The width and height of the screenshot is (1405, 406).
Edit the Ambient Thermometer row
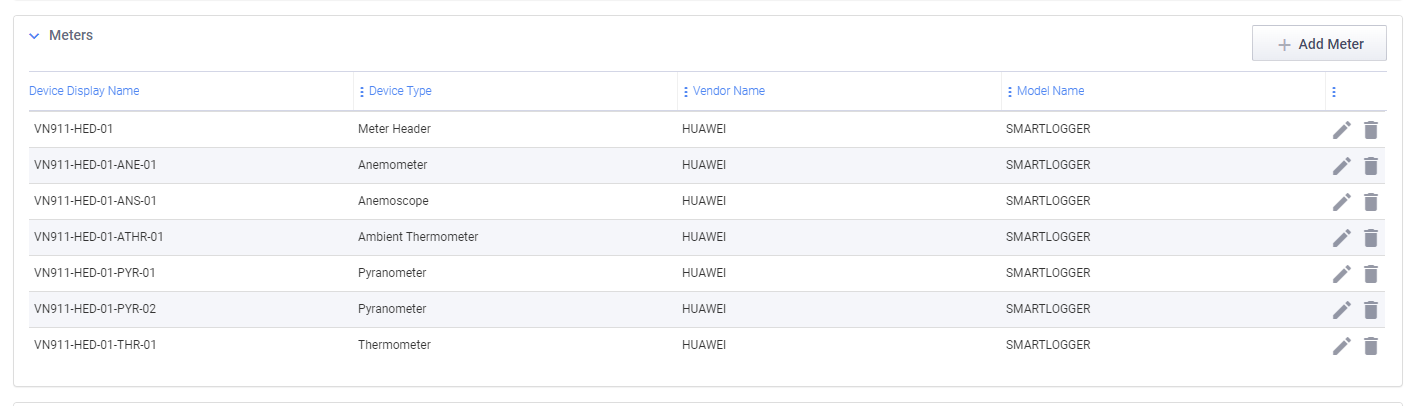(1341, 238)
